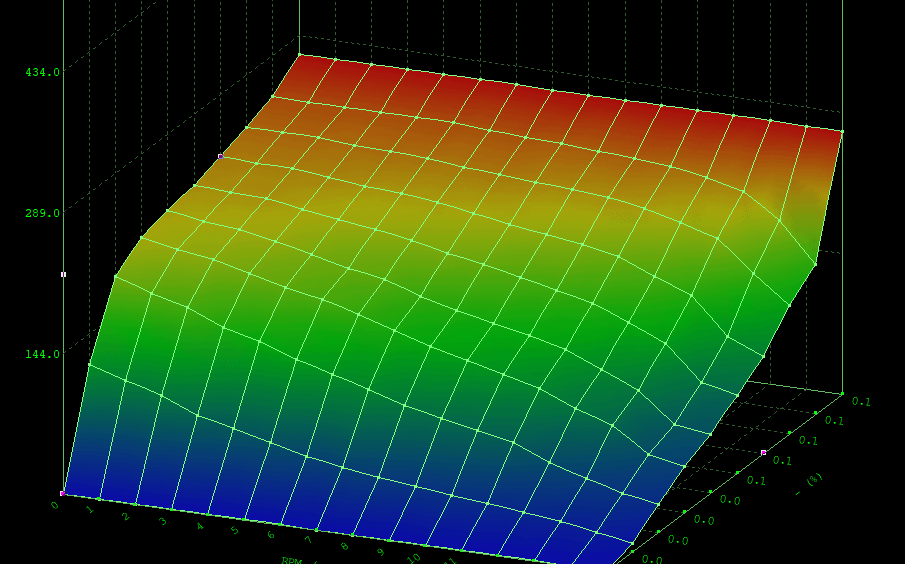Click tick label 9 on the RPM axis
This screenshot has width=905, height=564.
pyautogui.click(x=379, y=552)
